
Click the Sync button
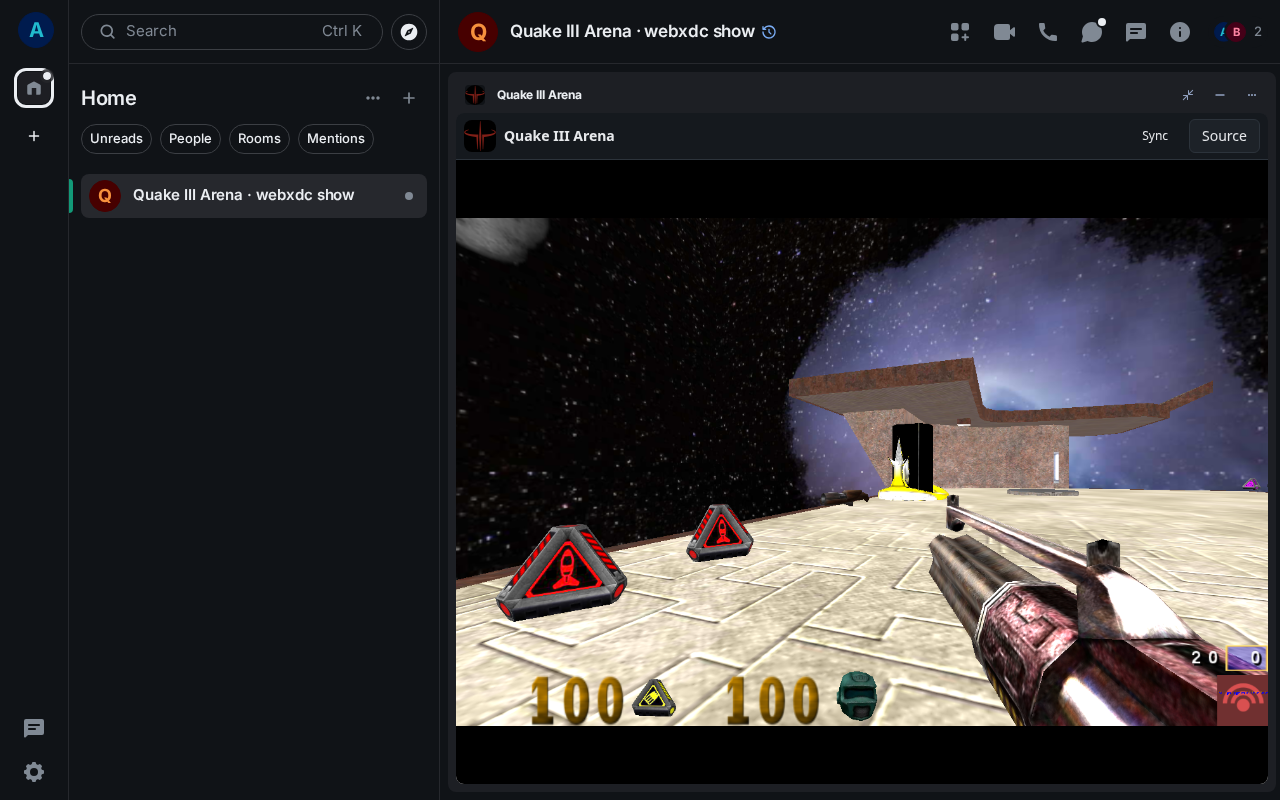click(1155, 136)
